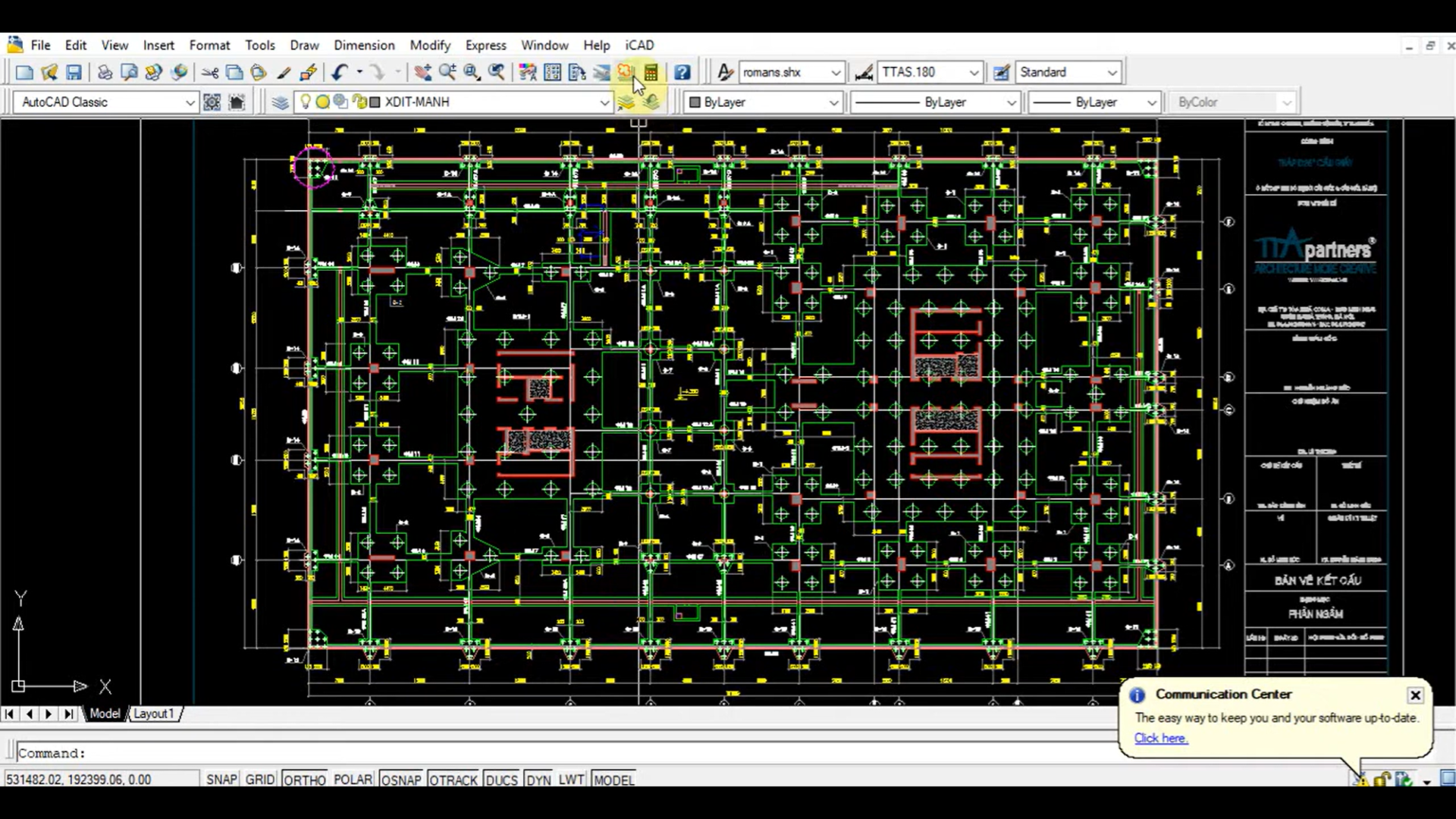Toggle SNAP mode in status bar

tap(221, 780)
